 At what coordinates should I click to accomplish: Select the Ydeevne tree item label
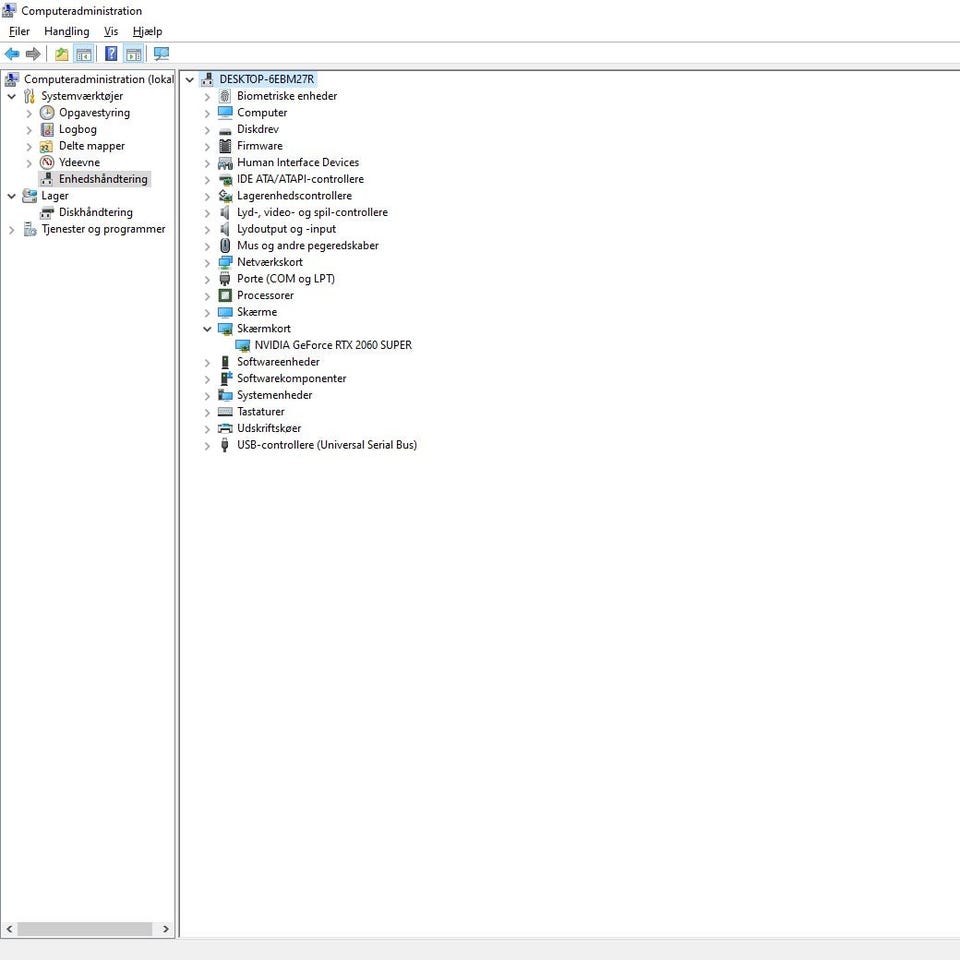79,162
